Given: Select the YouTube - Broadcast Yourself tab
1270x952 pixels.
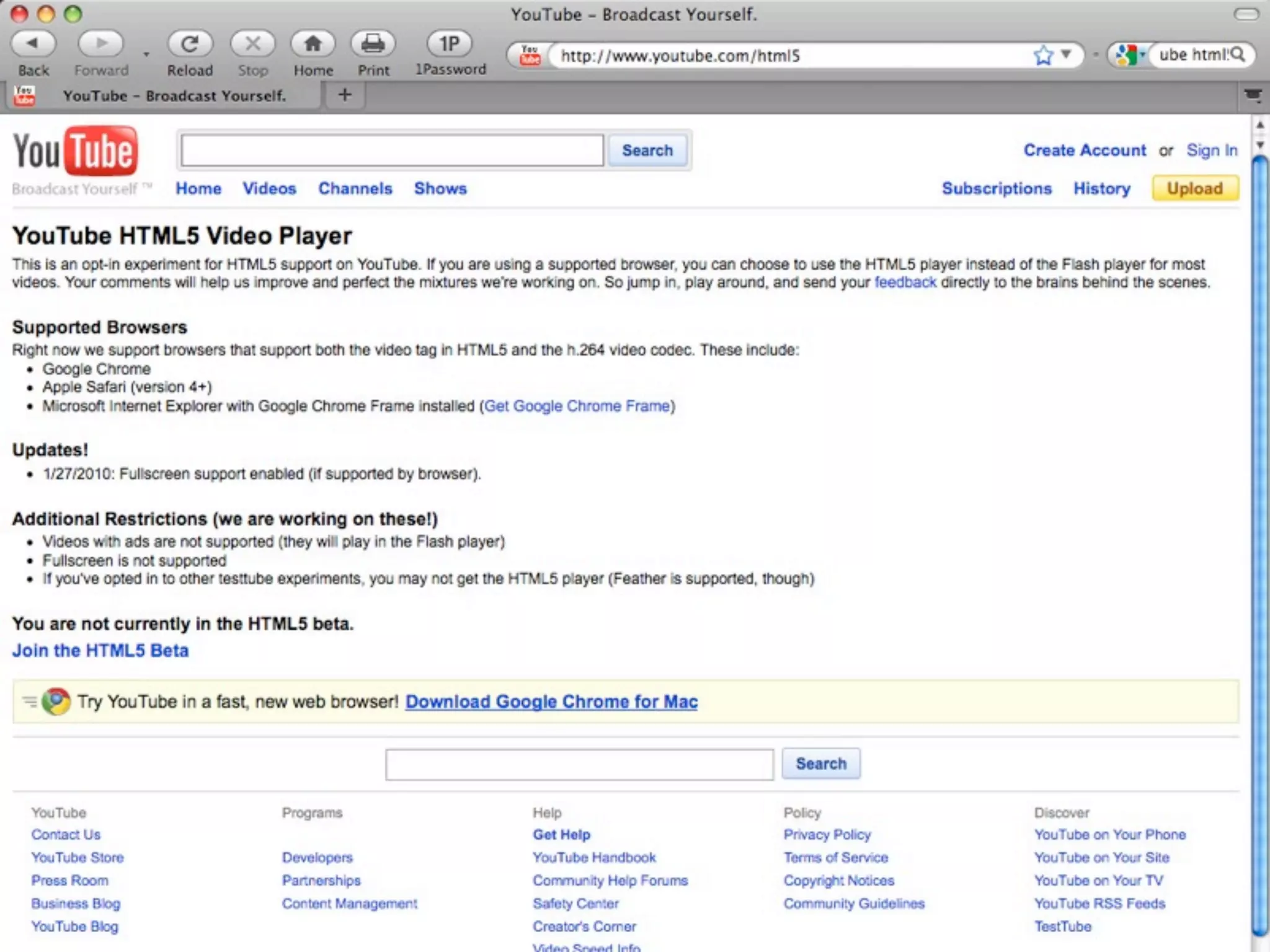Looking at the screenshot, I should click(x=174, y=96).
